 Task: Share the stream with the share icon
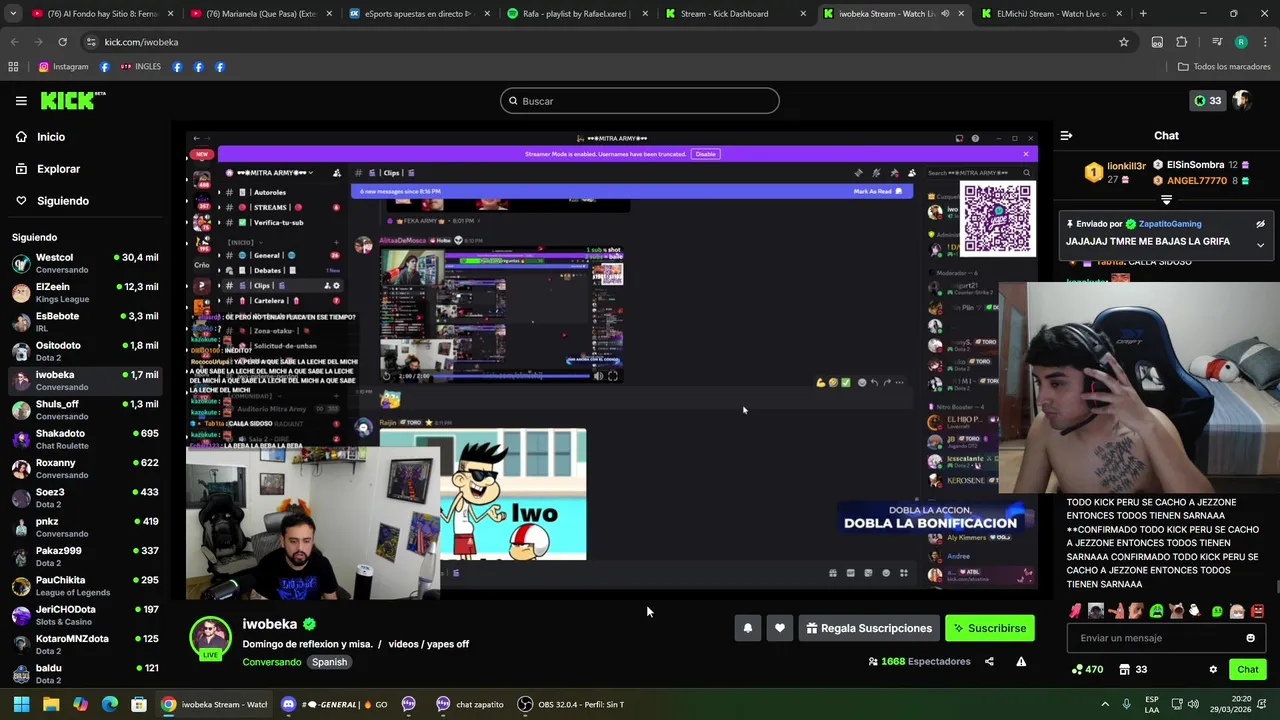tap(989, 661)
